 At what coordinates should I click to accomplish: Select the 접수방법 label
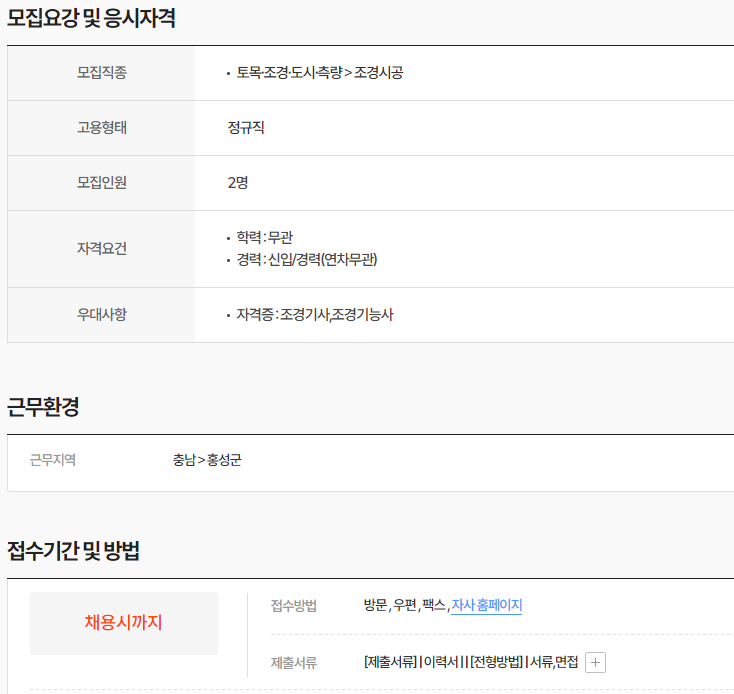tap(294, 606)
